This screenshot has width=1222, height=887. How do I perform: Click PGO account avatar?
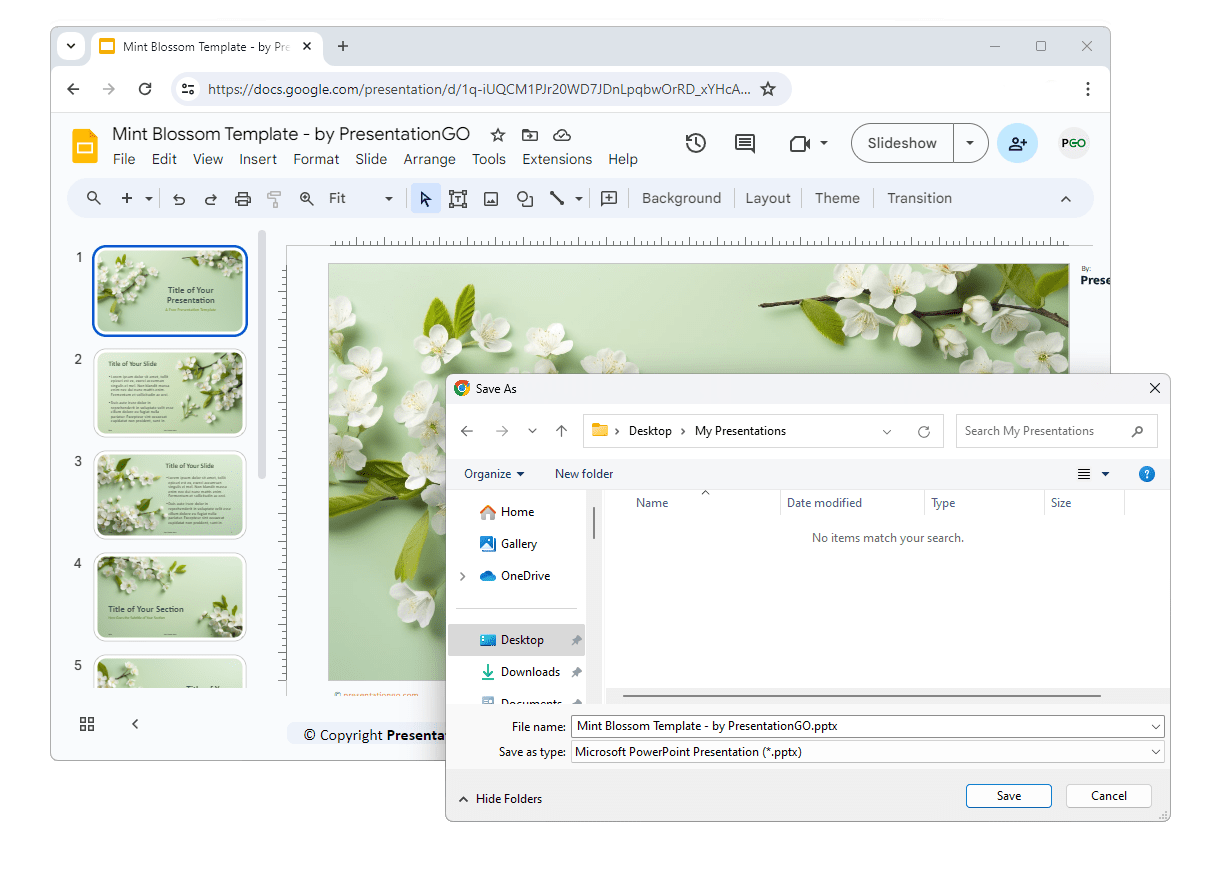[1074, 143]
